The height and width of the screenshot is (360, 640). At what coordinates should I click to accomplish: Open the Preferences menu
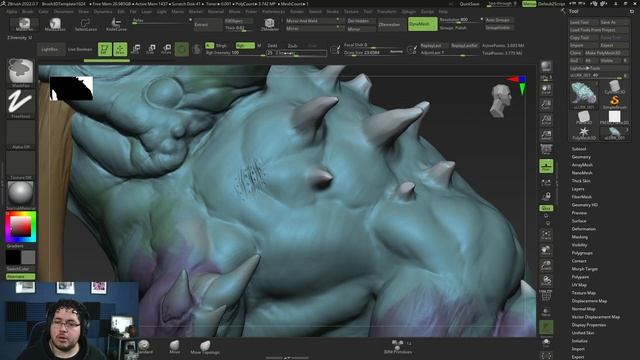[x=273, y=11]
